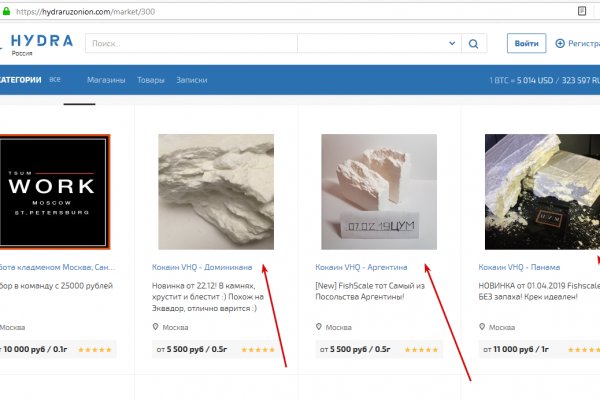Switch to the Магазины tab
600x400 pixels.
[x=106, y=79]
